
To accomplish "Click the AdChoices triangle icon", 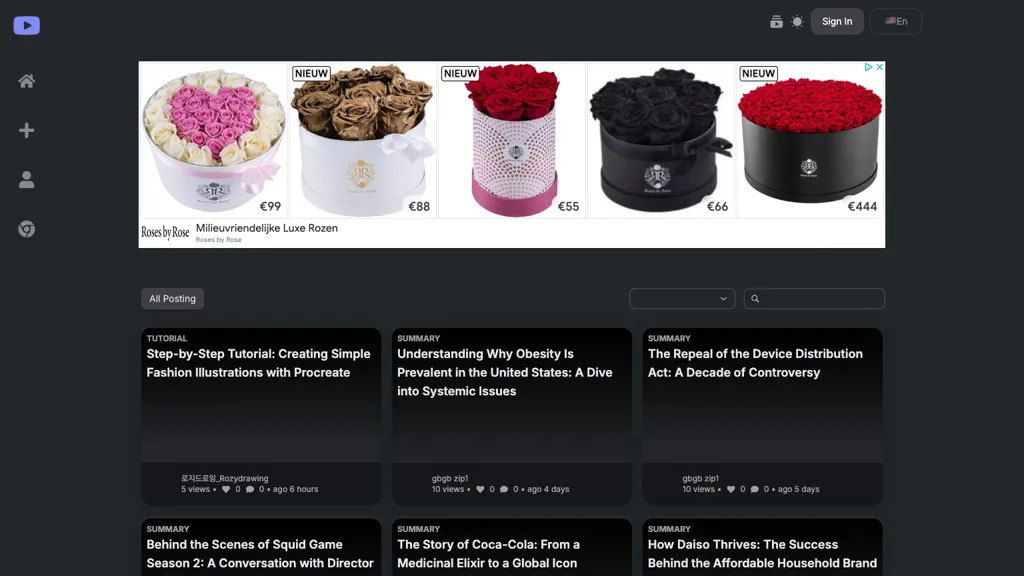I will pyautogui.click(x=868, y=67).
